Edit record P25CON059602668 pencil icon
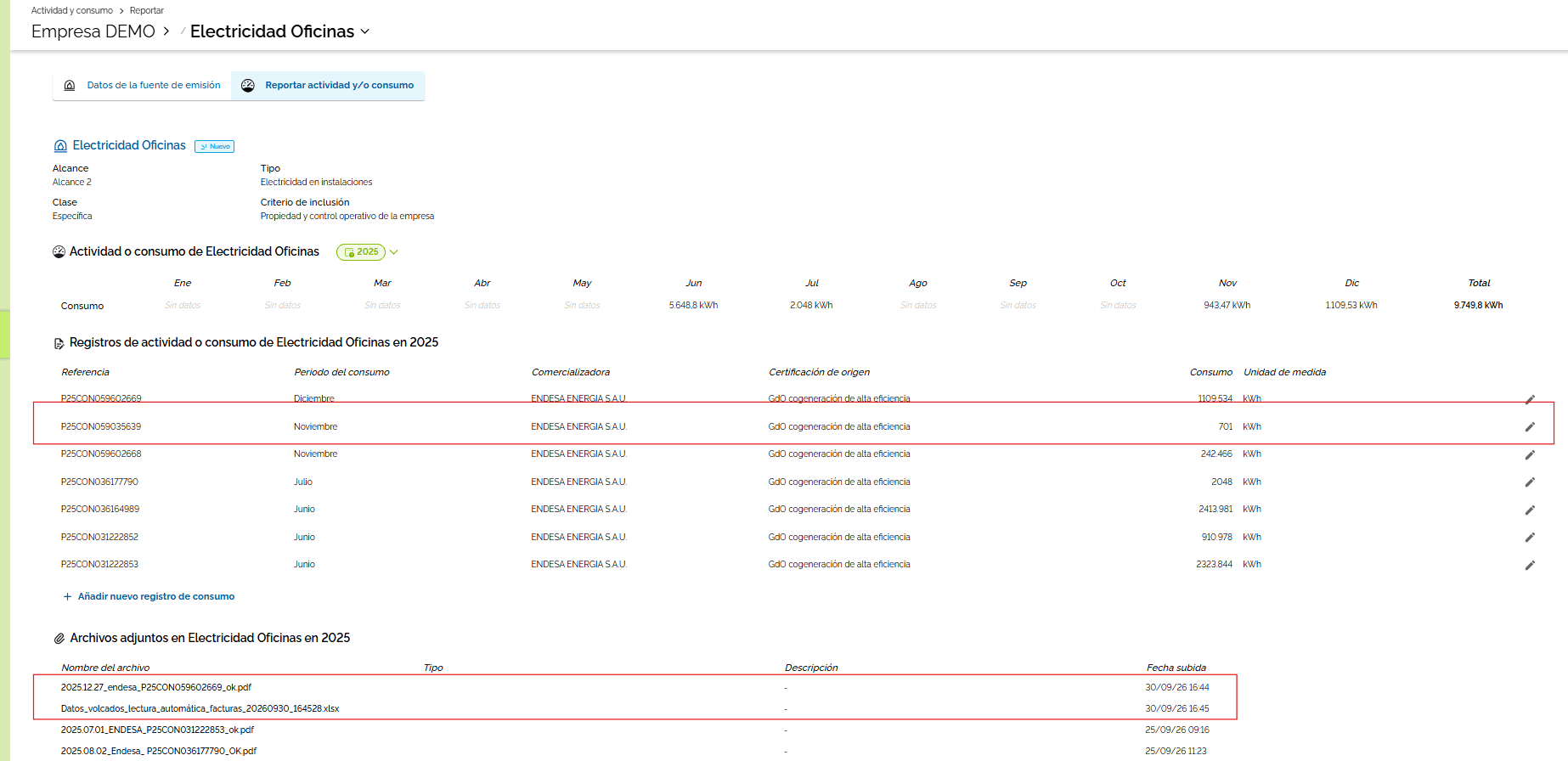The height and width of the screenshot is (761, 1568). (x=1530, y=454)
